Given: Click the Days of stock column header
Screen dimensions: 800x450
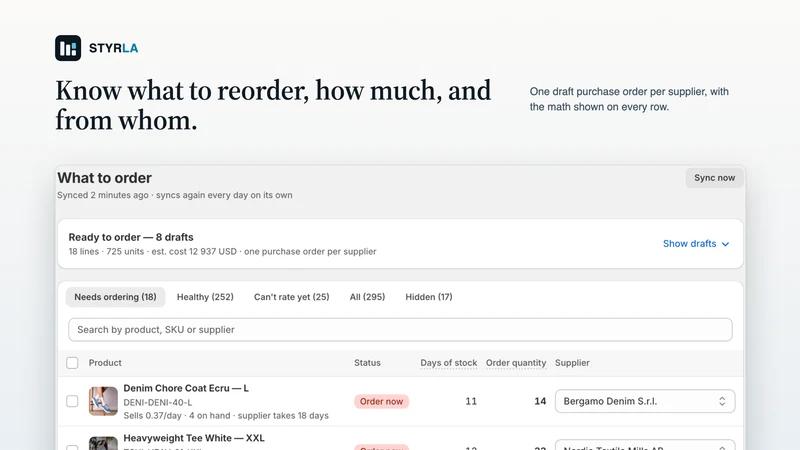Looking at the screenshot, I should [x=448, y=363].
